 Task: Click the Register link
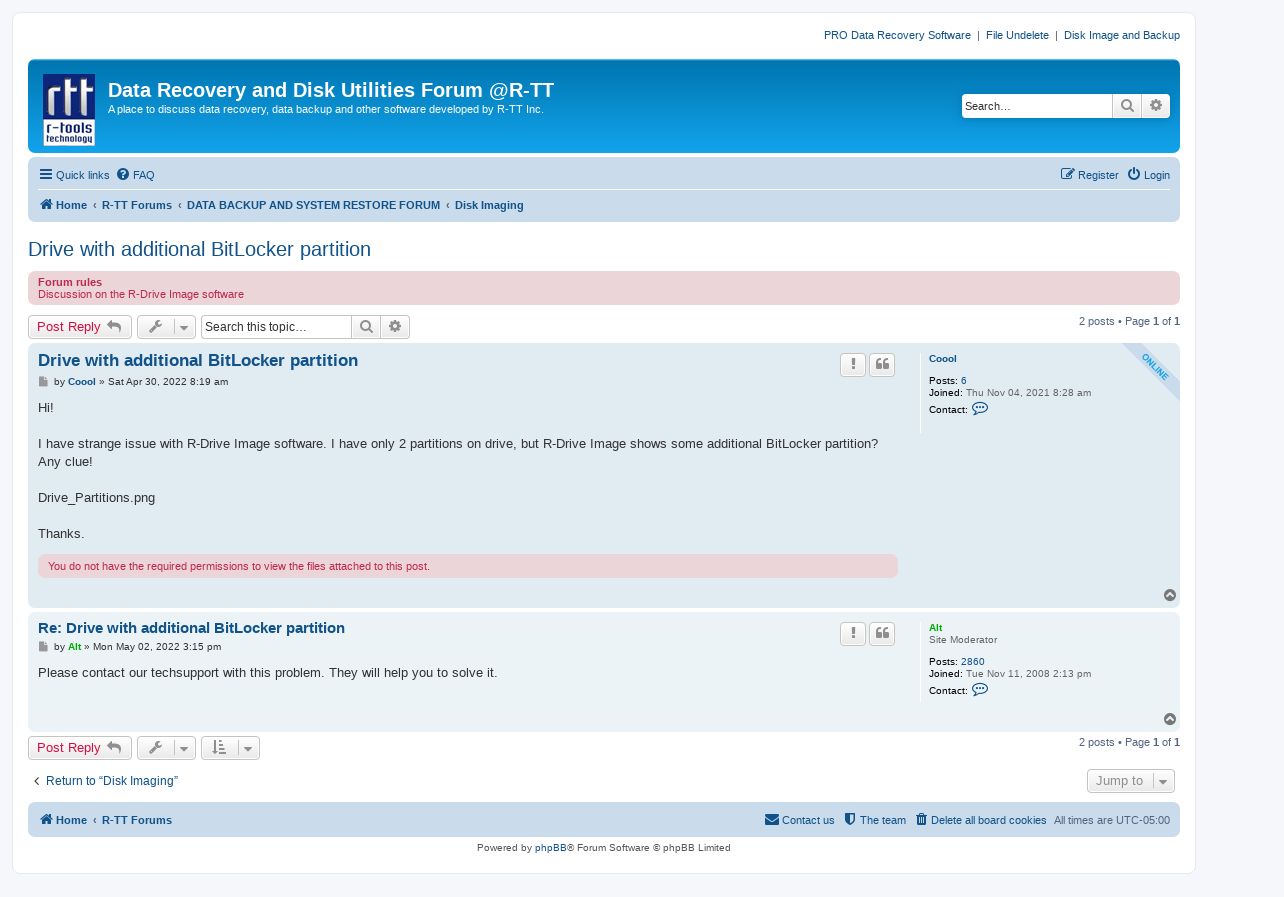click(x=1090, y=175)
